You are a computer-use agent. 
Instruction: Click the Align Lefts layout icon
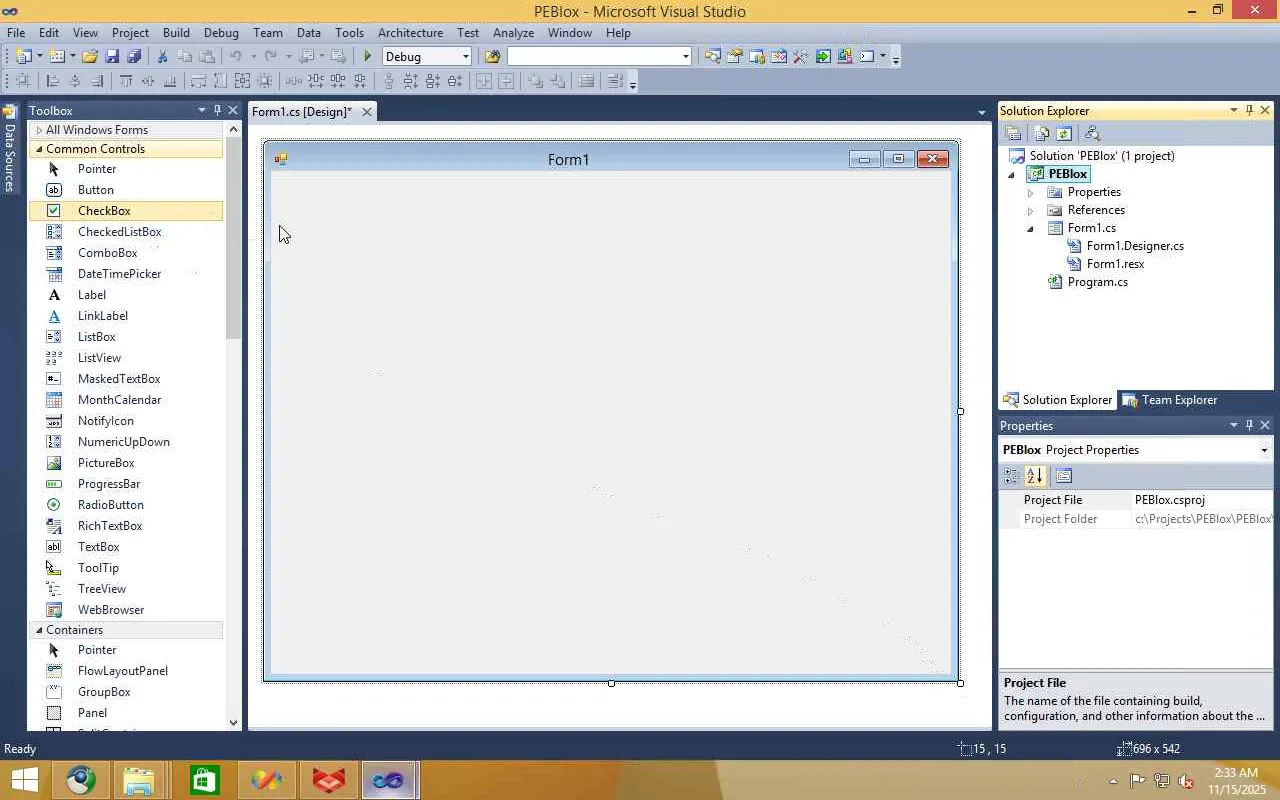click(x=53, y=81)
